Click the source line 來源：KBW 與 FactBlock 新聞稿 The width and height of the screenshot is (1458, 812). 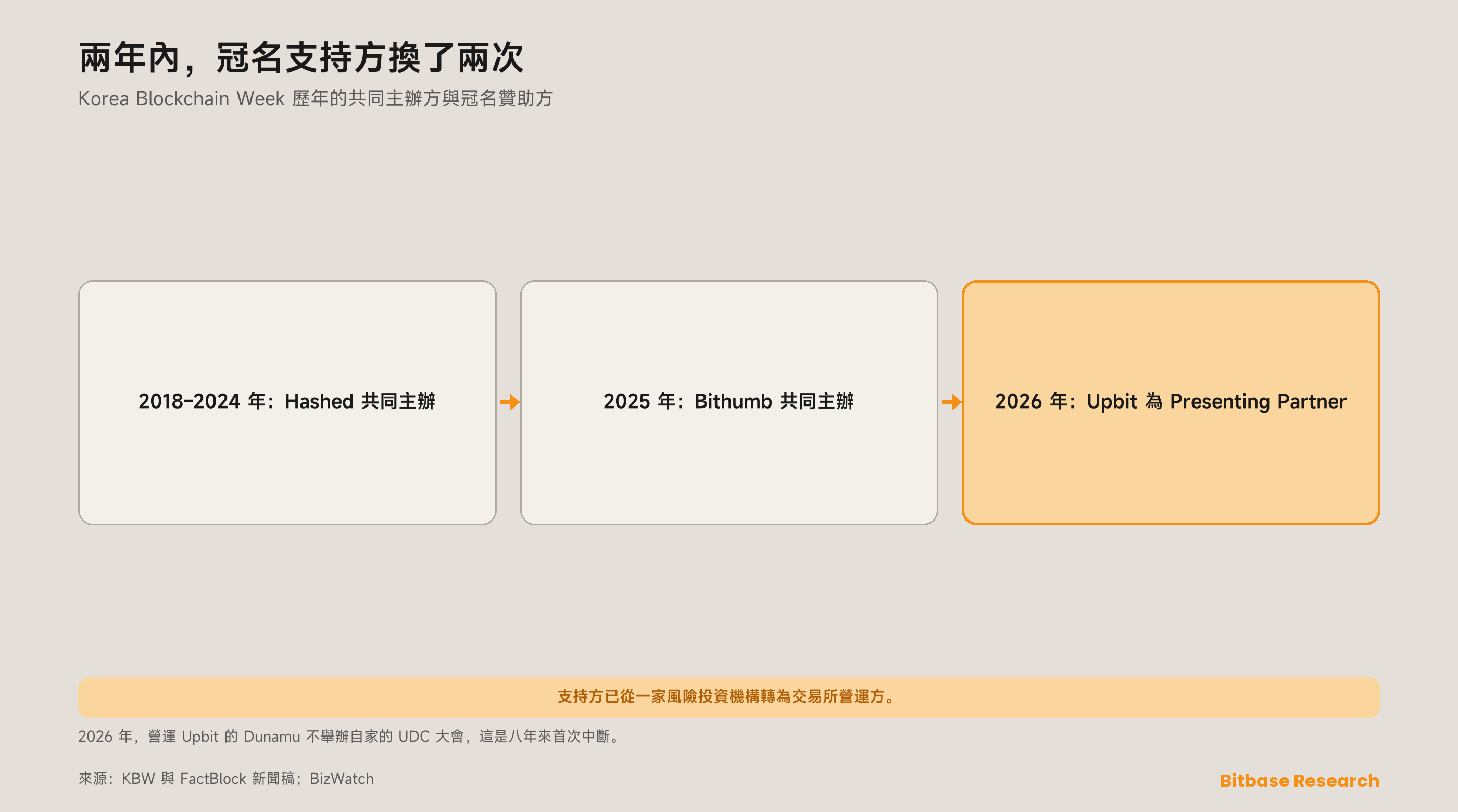coord(226,779)
